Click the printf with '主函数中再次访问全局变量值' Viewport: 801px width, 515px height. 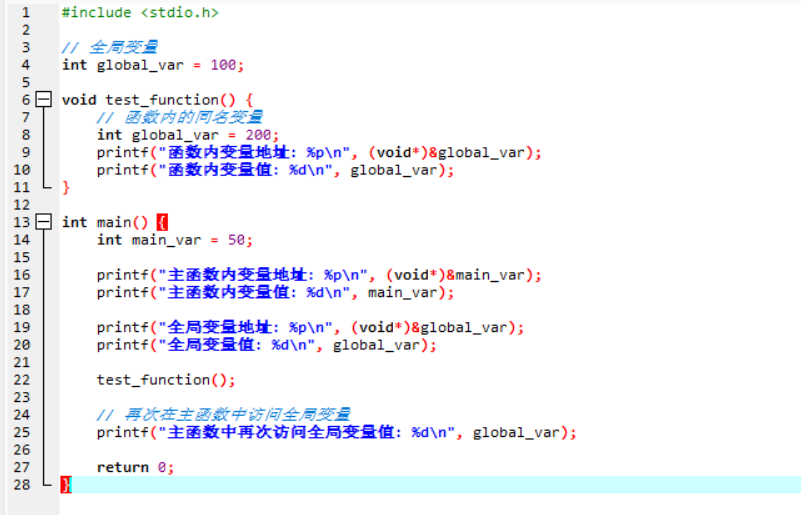337,432
